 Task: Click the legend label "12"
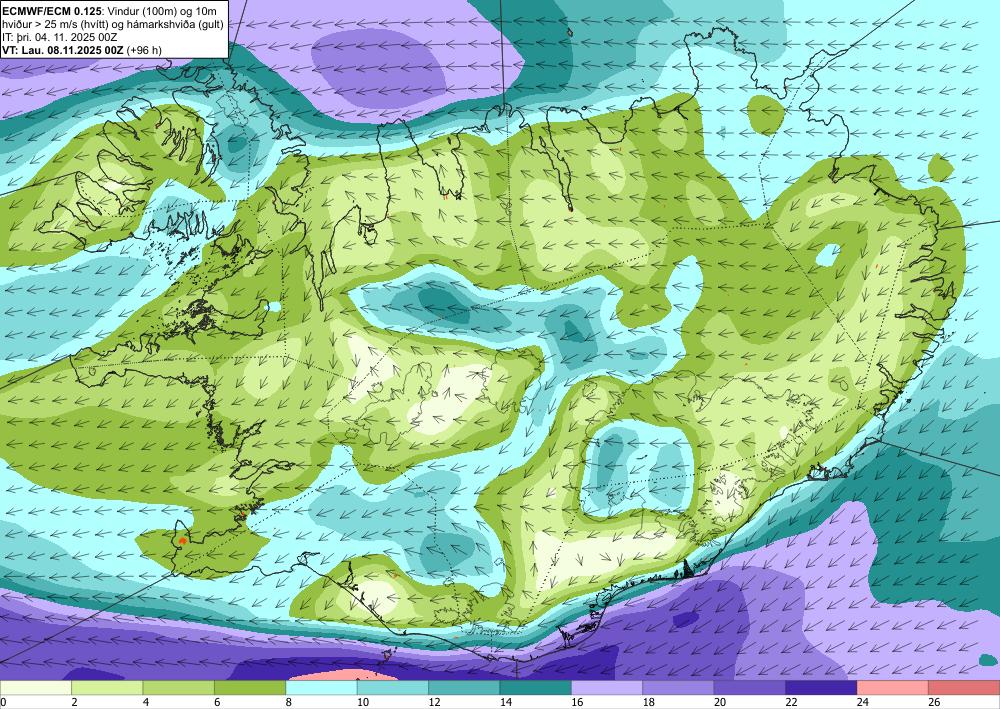[434, 702]
